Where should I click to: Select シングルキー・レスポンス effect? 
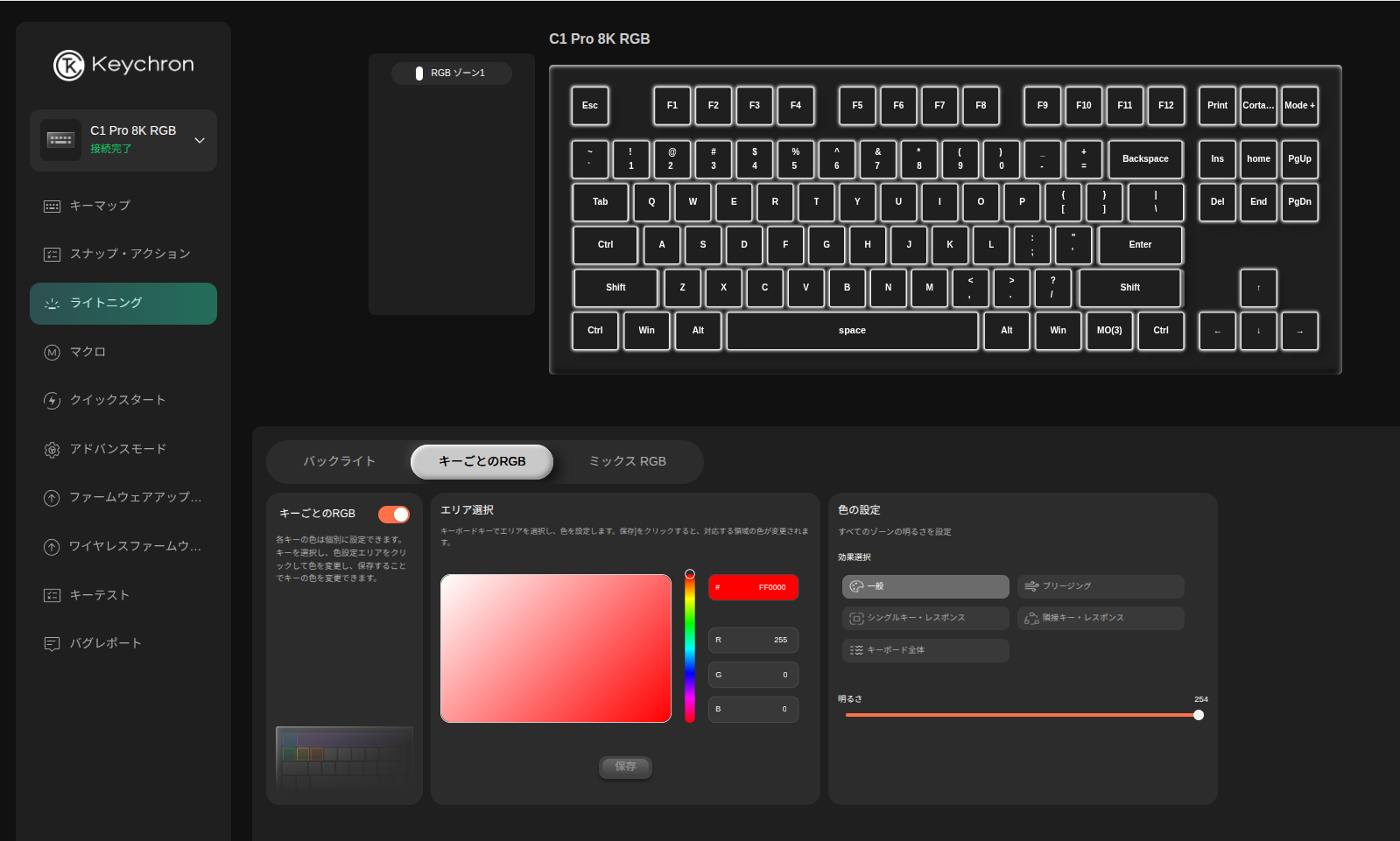pyautogui.click(x=925, y=618)
